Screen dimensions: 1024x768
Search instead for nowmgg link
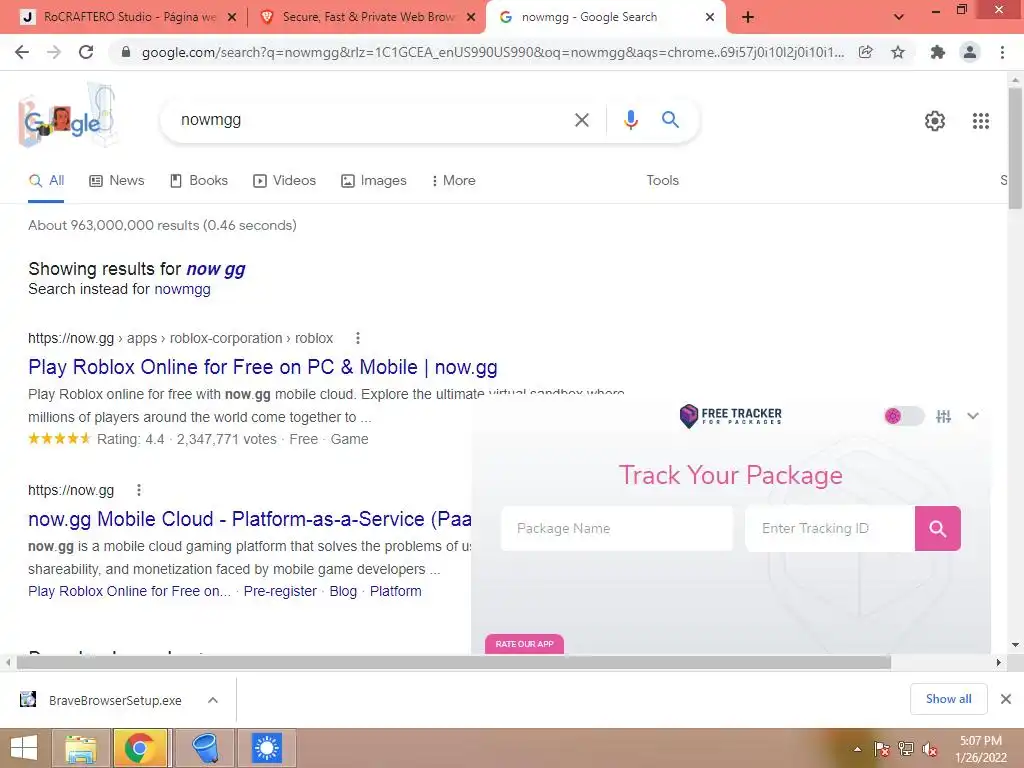[182, 289]
